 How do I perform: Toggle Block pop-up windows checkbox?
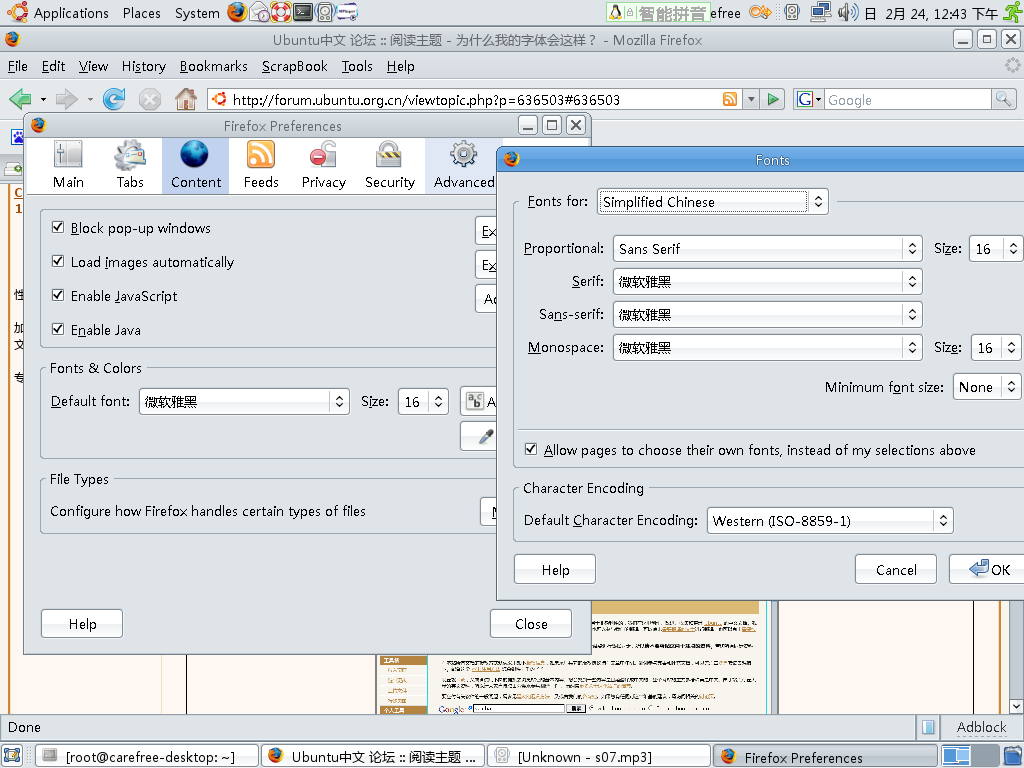58,227
